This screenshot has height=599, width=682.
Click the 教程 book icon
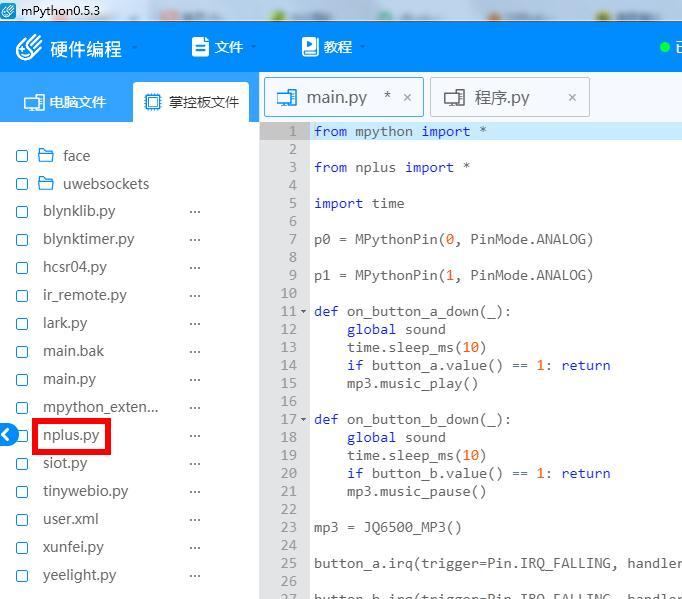[310, 47]
